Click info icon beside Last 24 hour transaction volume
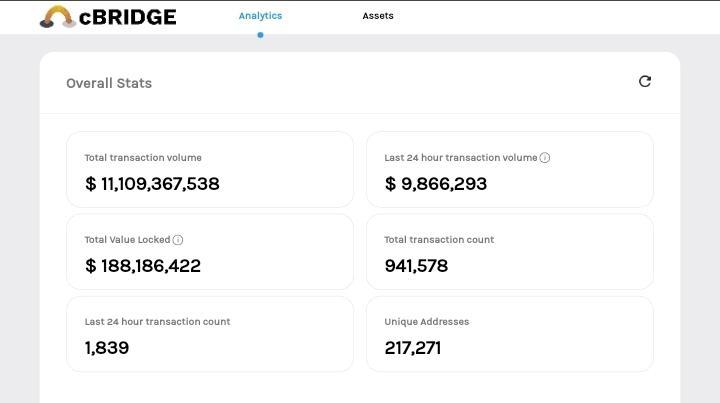The height and width of the screenshot is (403, 720). pyautogui.click(x=545, y=158)
